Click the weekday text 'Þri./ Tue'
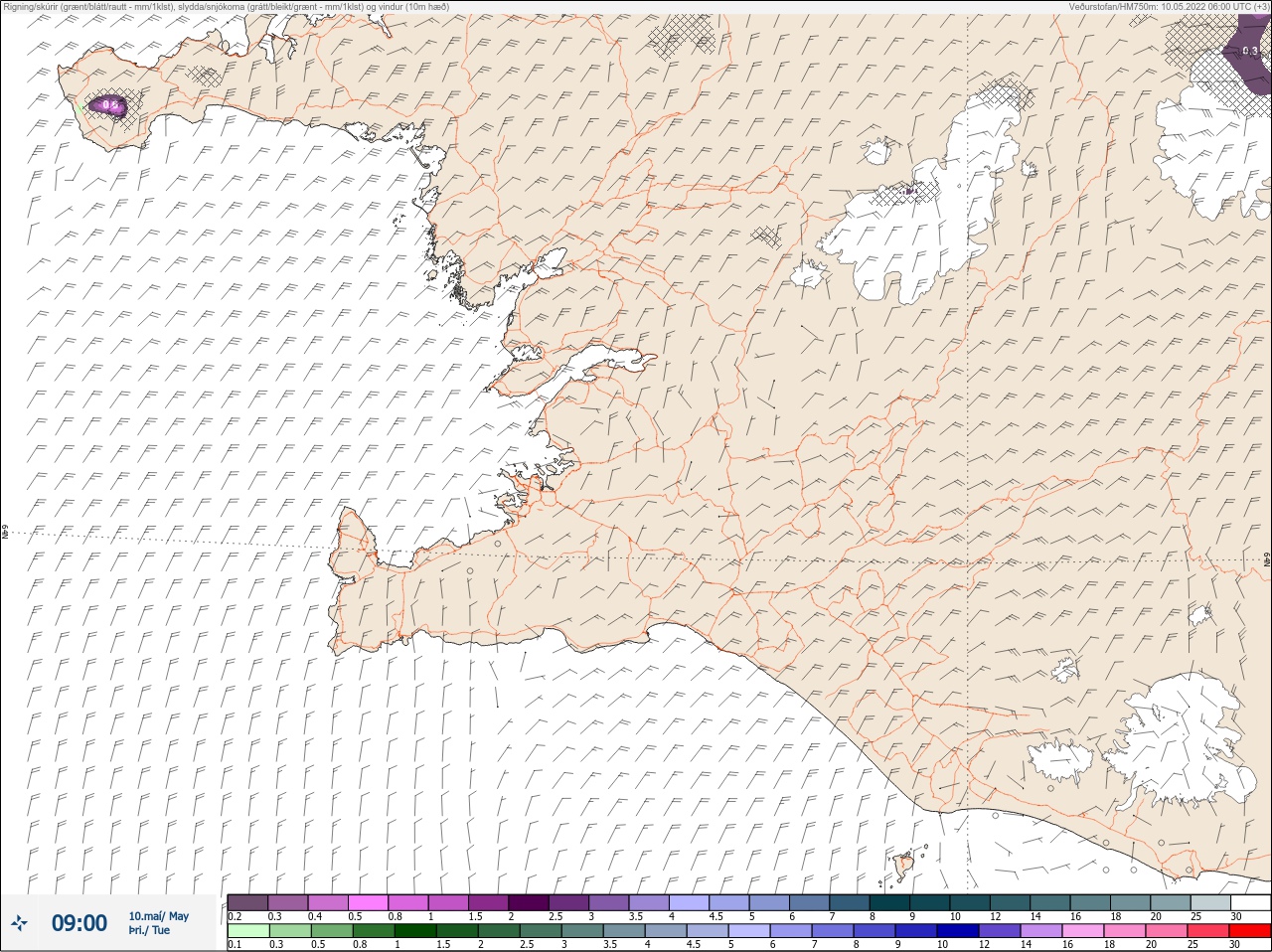Image resolution: width=1272 pixels, height=952 pixels. coord(149,930)
